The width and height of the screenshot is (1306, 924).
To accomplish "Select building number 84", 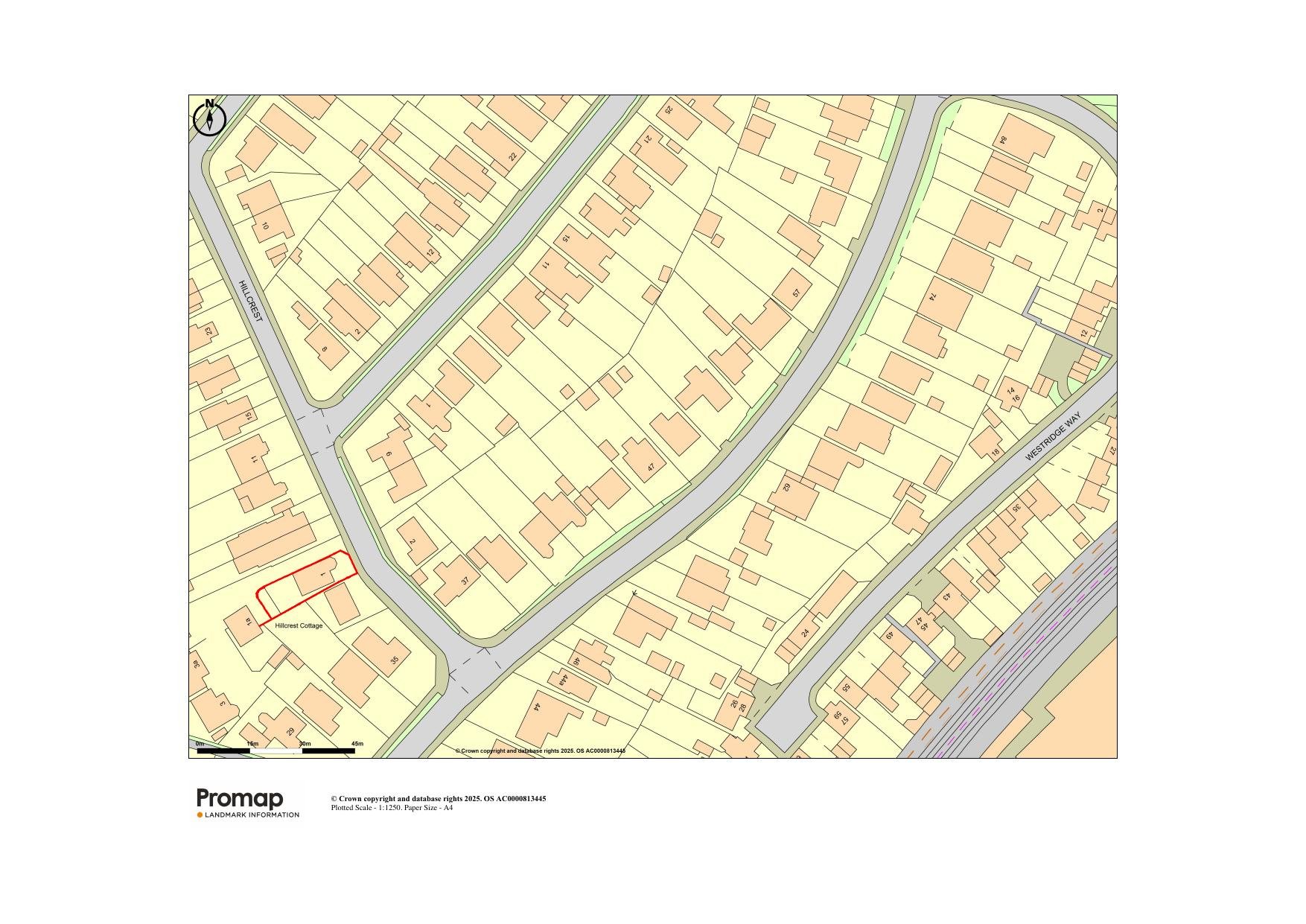I will [x=1003, y=140].
